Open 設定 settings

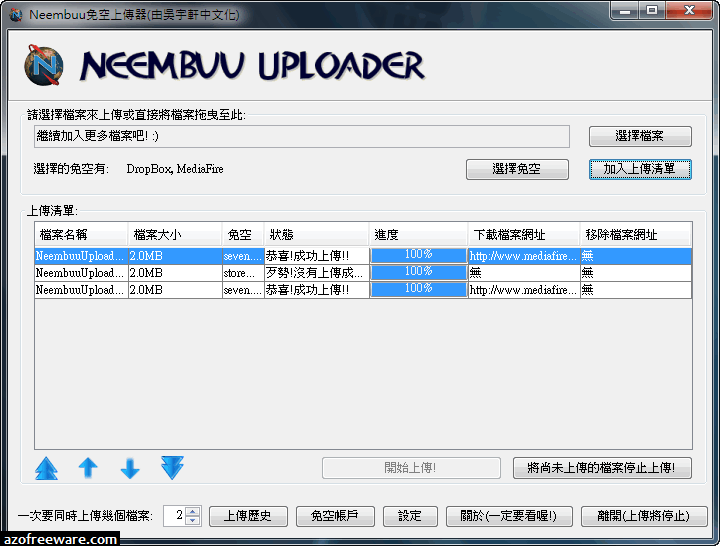pyautogui.click(x=410, y=516)
